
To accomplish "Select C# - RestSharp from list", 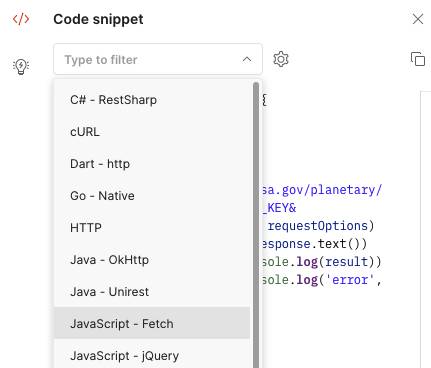I will pyautogui.click(x=152, y=100).
